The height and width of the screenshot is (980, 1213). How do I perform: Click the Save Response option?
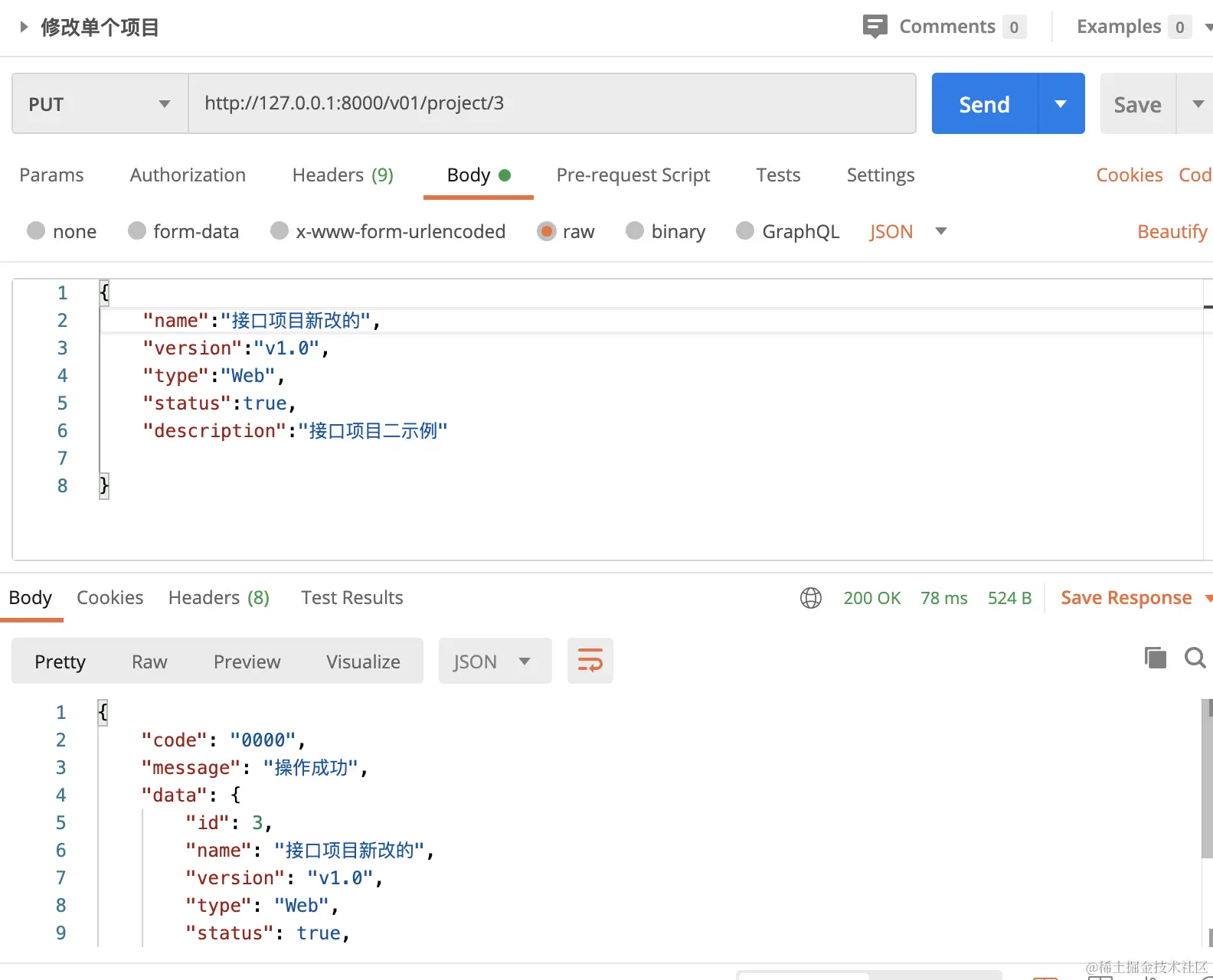(x=1126, y=598)
